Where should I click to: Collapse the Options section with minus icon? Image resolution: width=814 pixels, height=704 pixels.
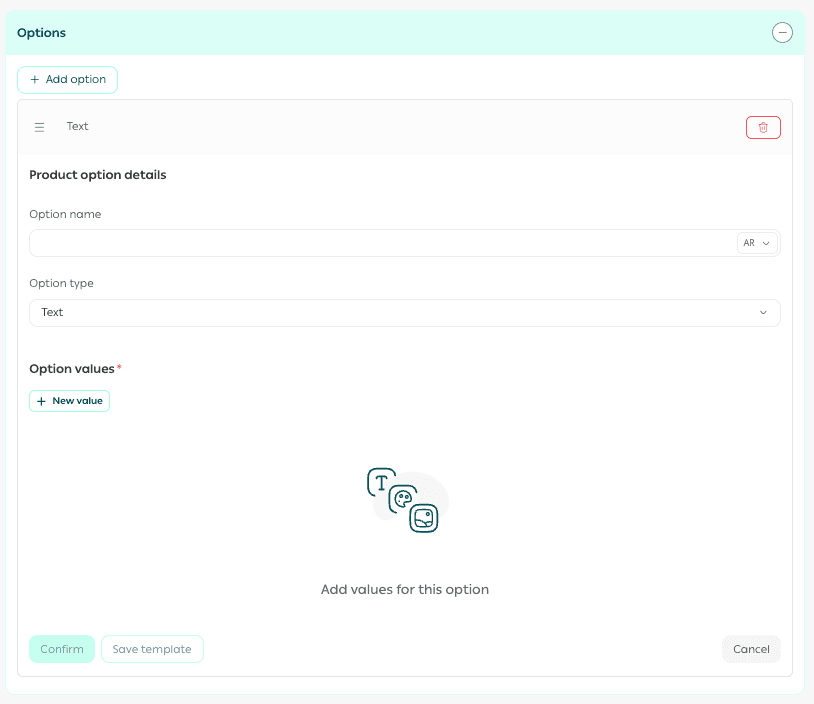coord(782,33)
